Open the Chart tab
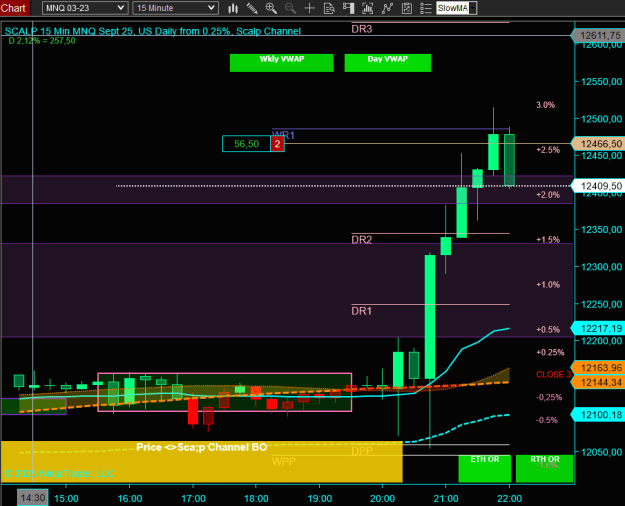Screen dimensions: 625x506 tap(14, 8)
